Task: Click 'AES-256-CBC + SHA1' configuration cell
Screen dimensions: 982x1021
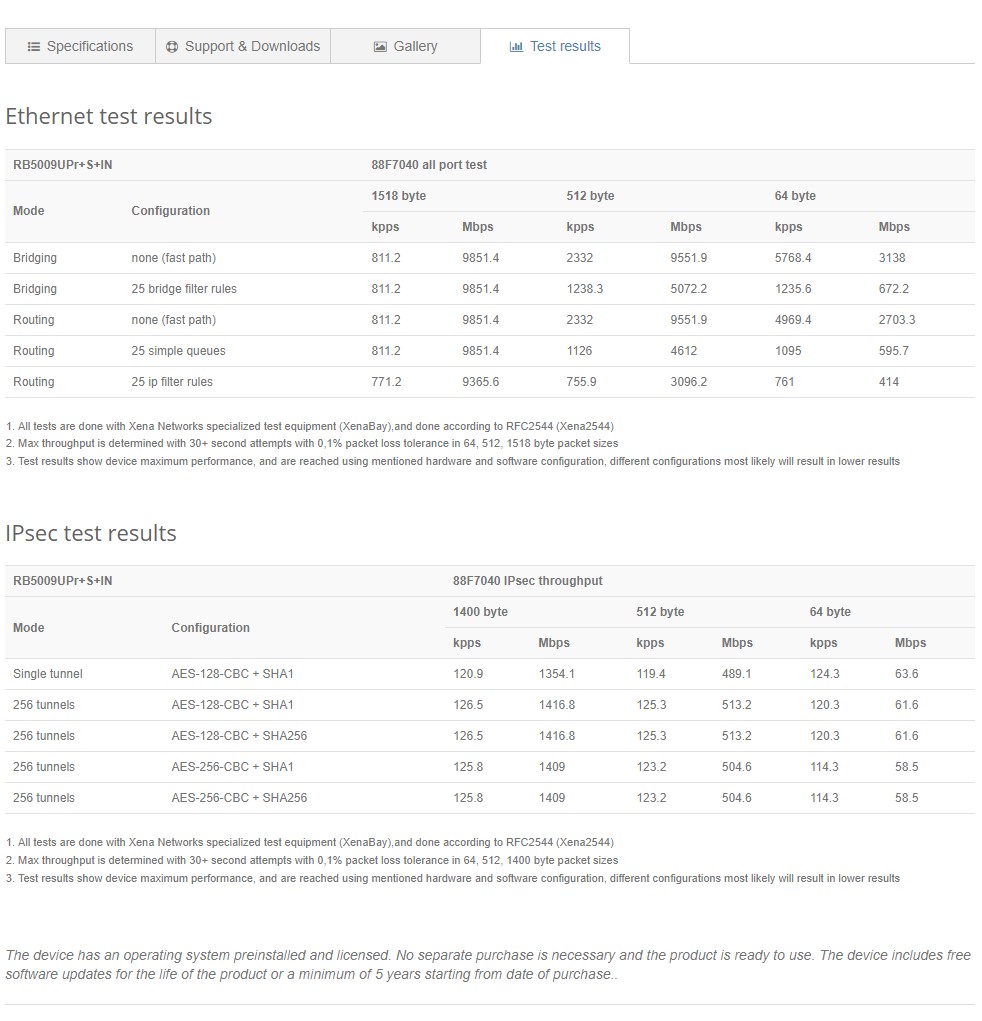Action: click(232, 767)
